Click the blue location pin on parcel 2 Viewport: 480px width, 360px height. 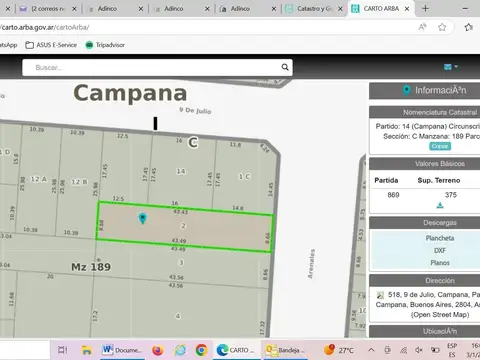(143, 218)
